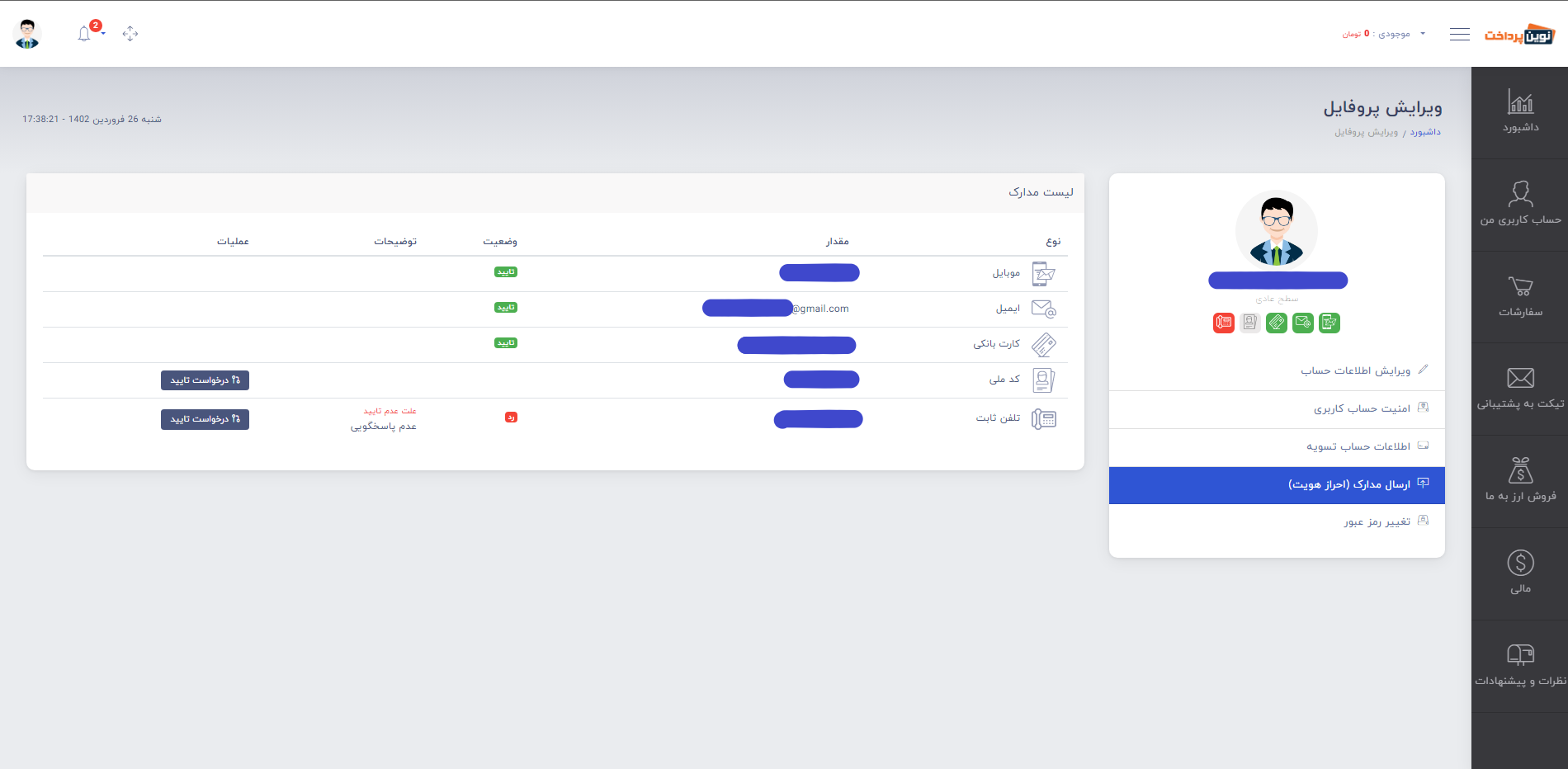Click تایید badge in موبایل row
This screenshot has width=1568, height=769.
click(x=506, y=272)
